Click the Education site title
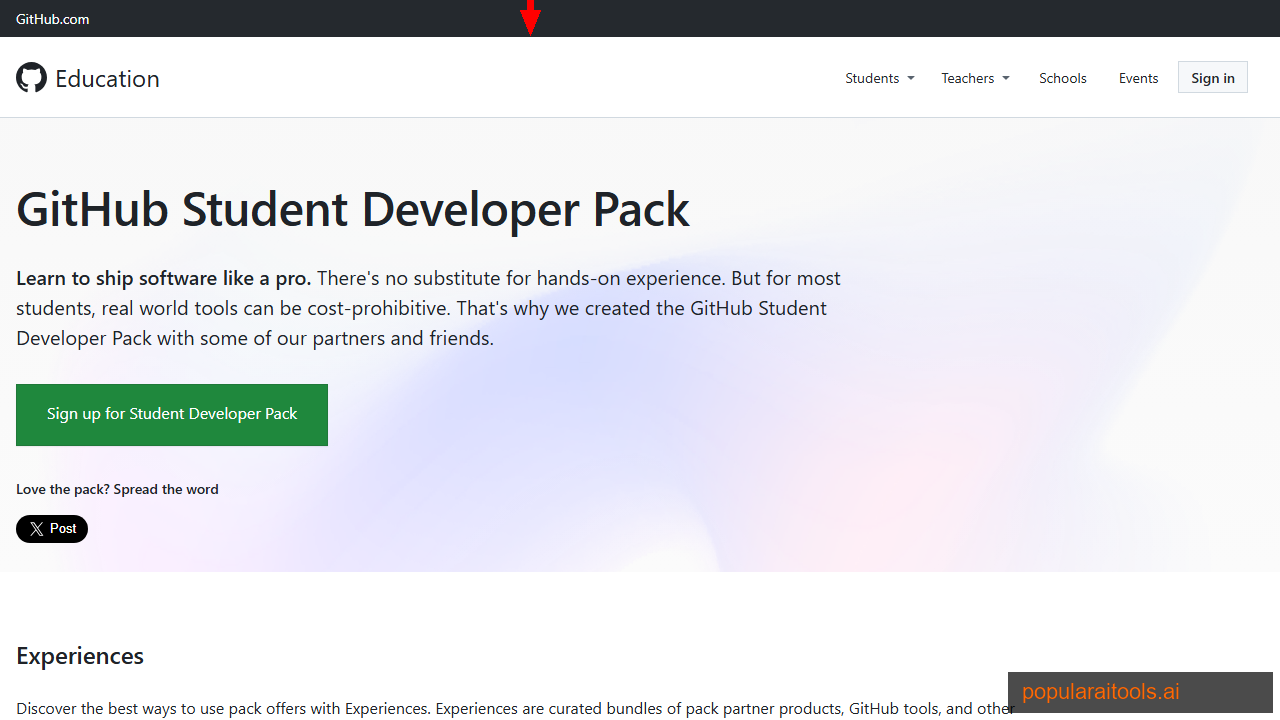 (107, 79)
